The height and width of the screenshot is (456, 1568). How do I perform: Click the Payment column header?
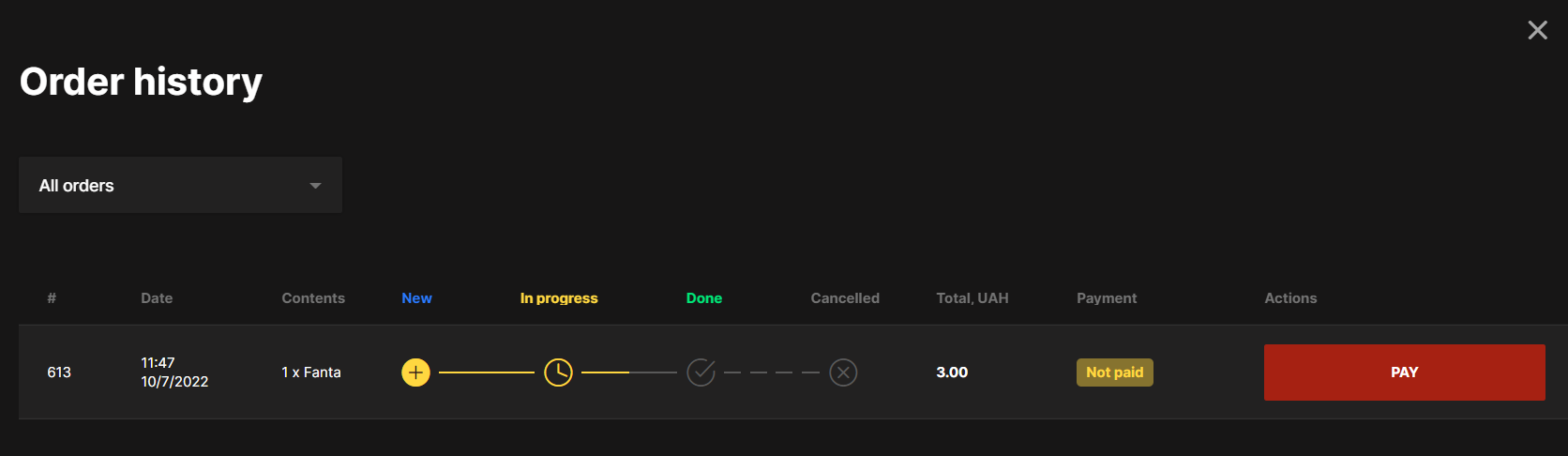click(x=1107, y=298)
